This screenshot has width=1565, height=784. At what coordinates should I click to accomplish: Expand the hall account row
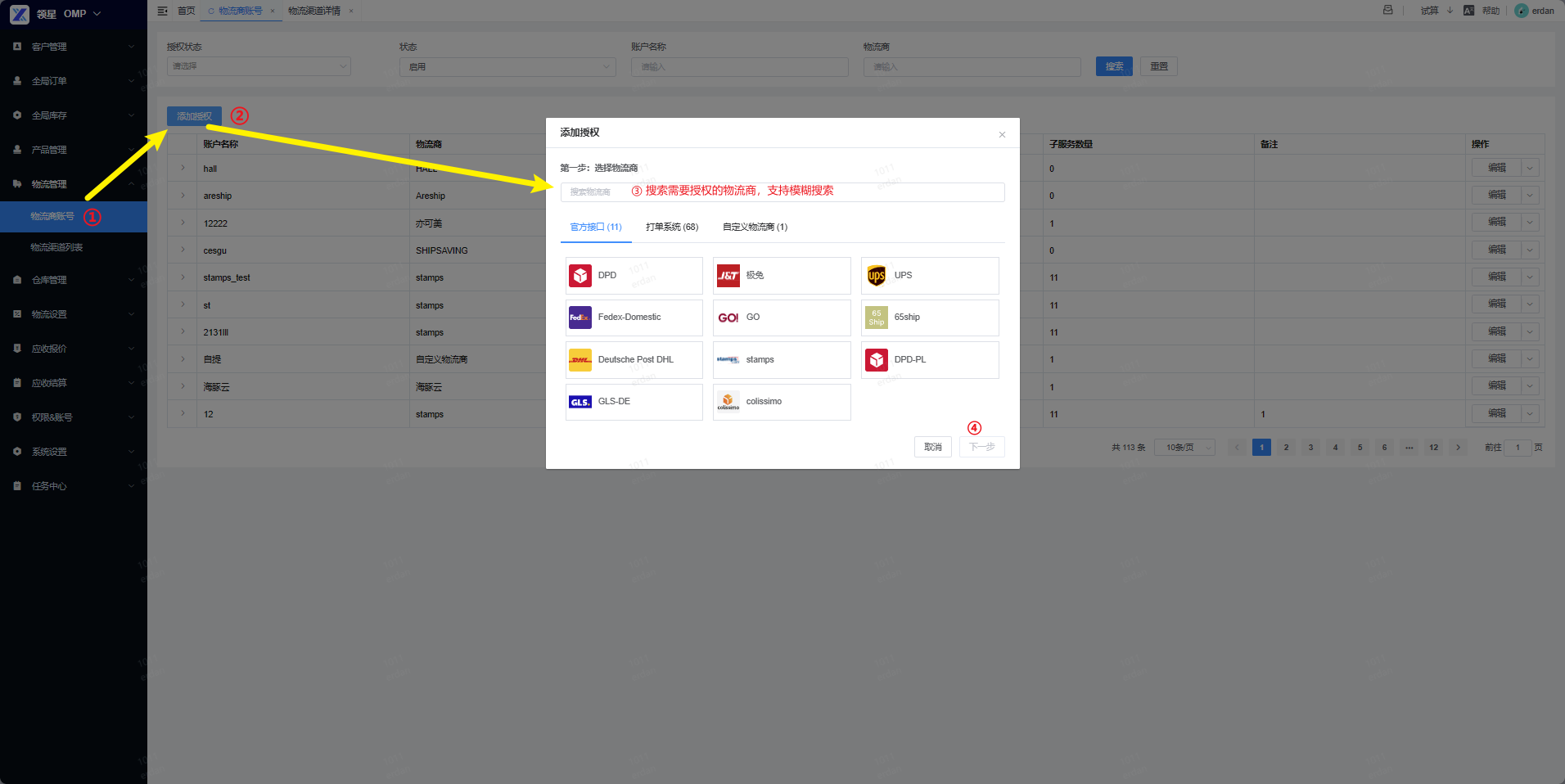183,169
